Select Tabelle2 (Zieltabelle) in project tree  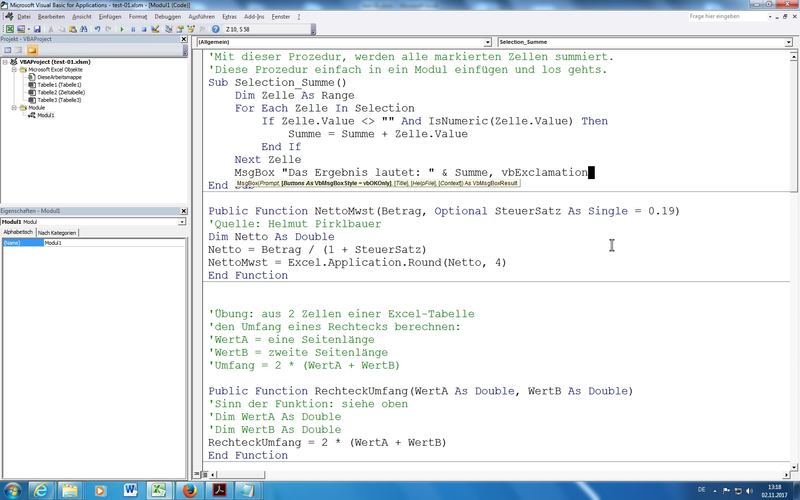pyautogui.click(x=58, y=92)
